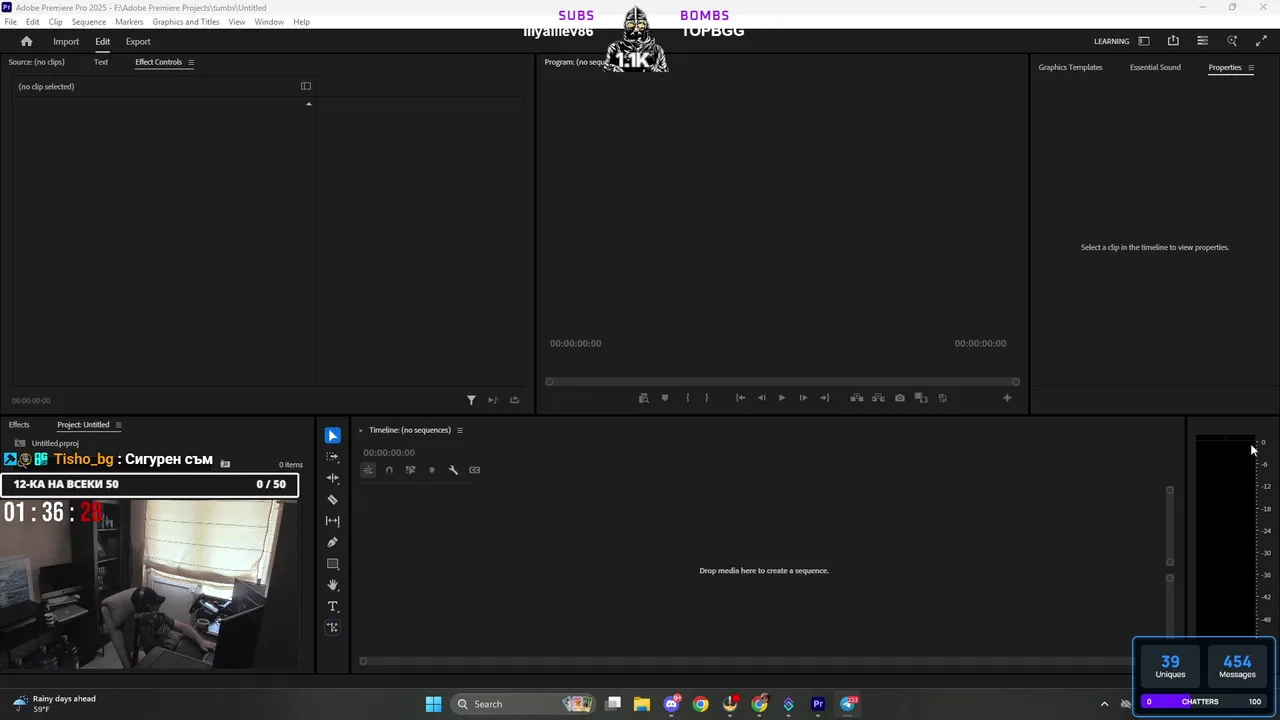Open the Markers menu
This screenshot has height=720, width=1280.
[x=129, y=22]
